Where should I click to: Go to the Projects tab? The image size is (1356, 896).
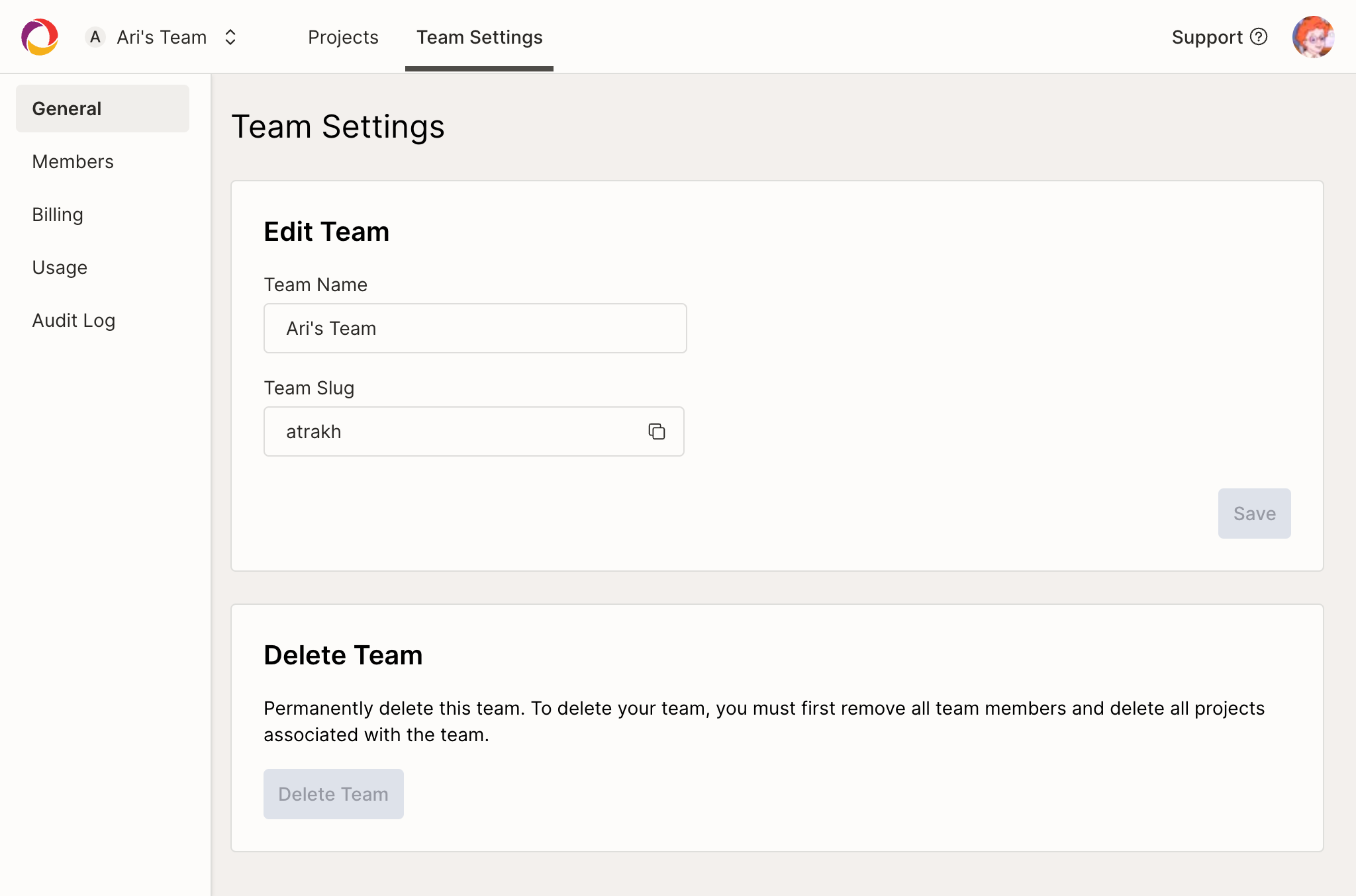343,37
